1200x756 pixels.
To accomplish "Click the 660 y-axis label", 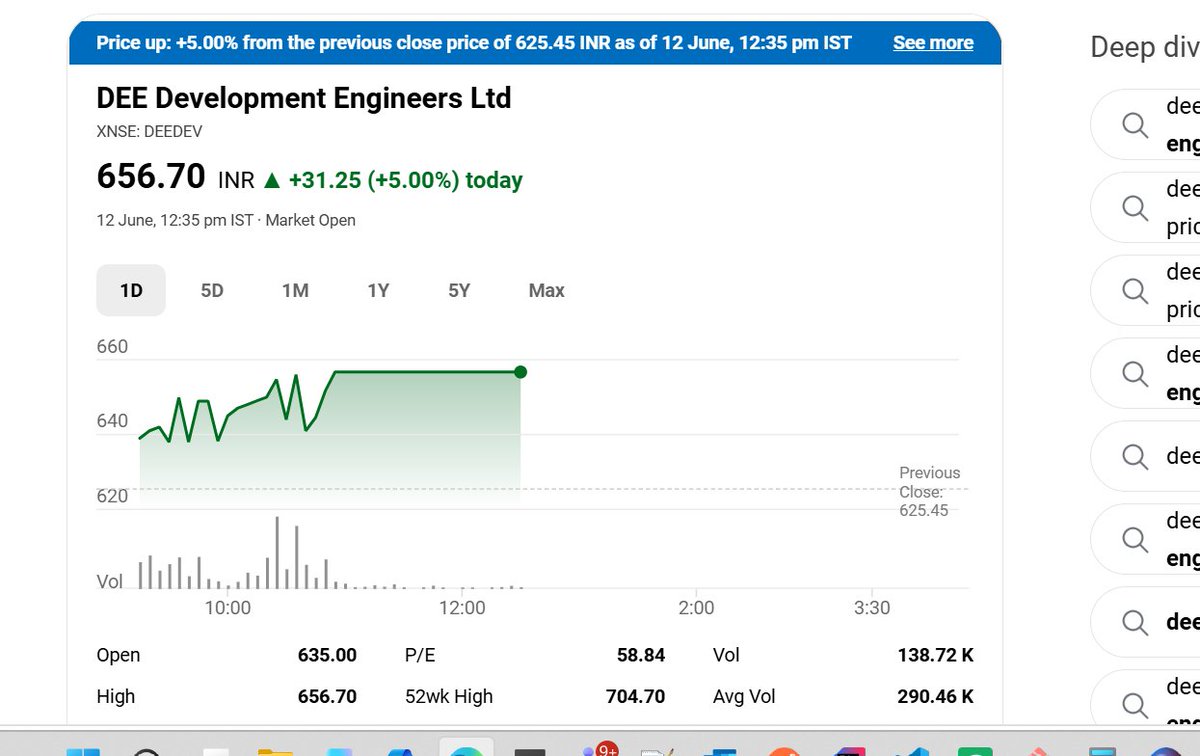I will tap(112, 347).
